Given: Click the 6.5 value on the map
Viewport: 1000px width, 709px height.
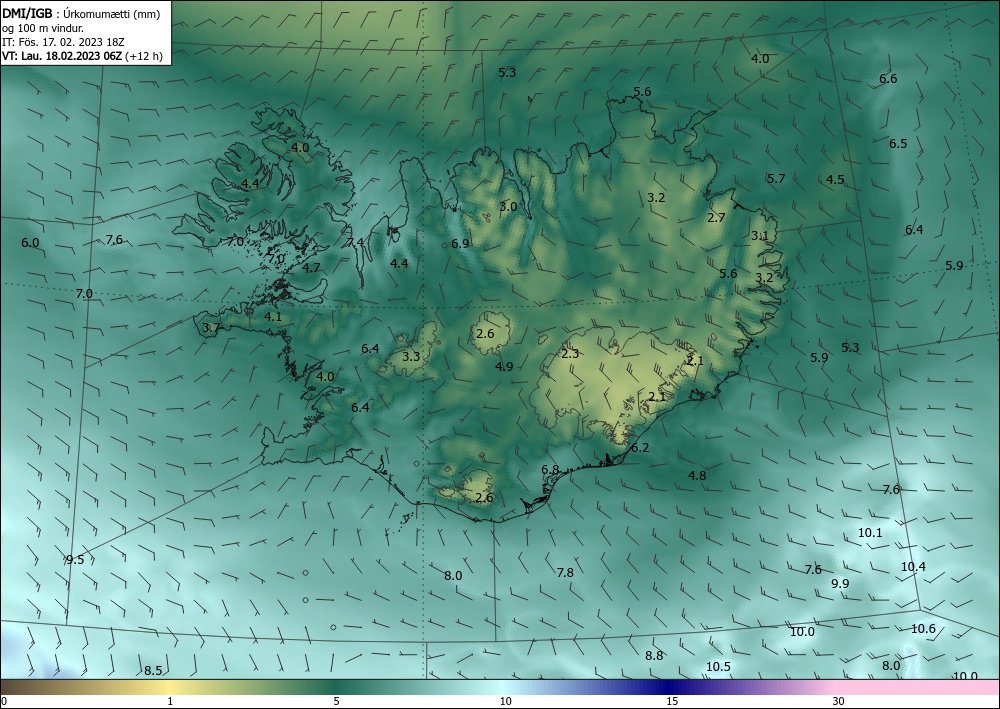Looking at the screenshot, I should point(898,143).
